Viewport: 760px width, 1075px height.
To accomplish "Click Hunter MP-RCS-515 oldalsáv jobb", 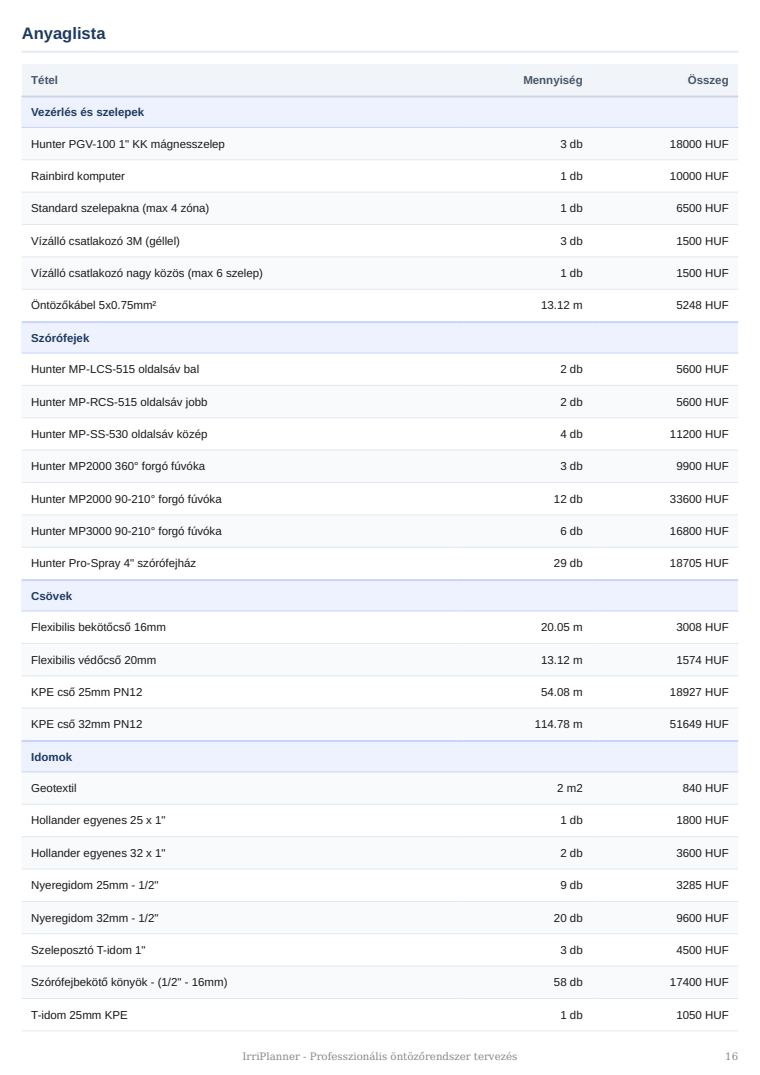I will pos(119,402).
